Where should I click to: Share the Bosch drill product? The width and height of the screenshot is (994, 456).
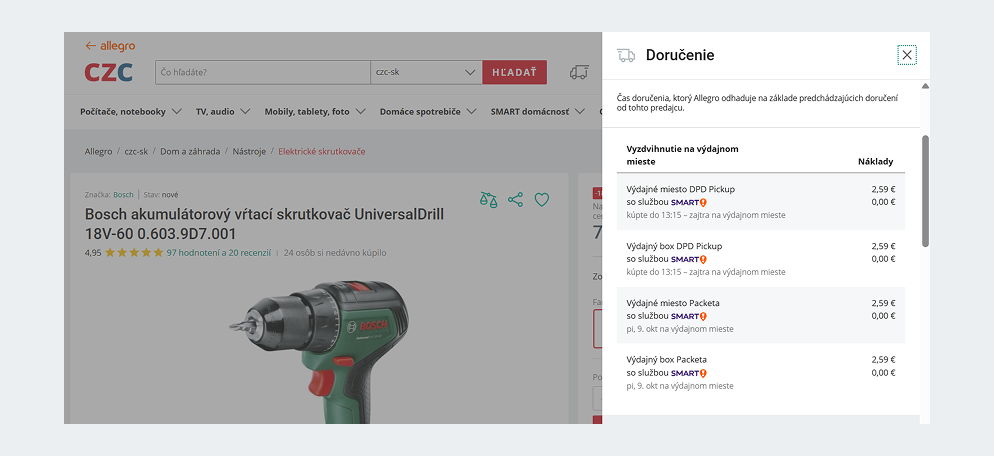(515, 200)
